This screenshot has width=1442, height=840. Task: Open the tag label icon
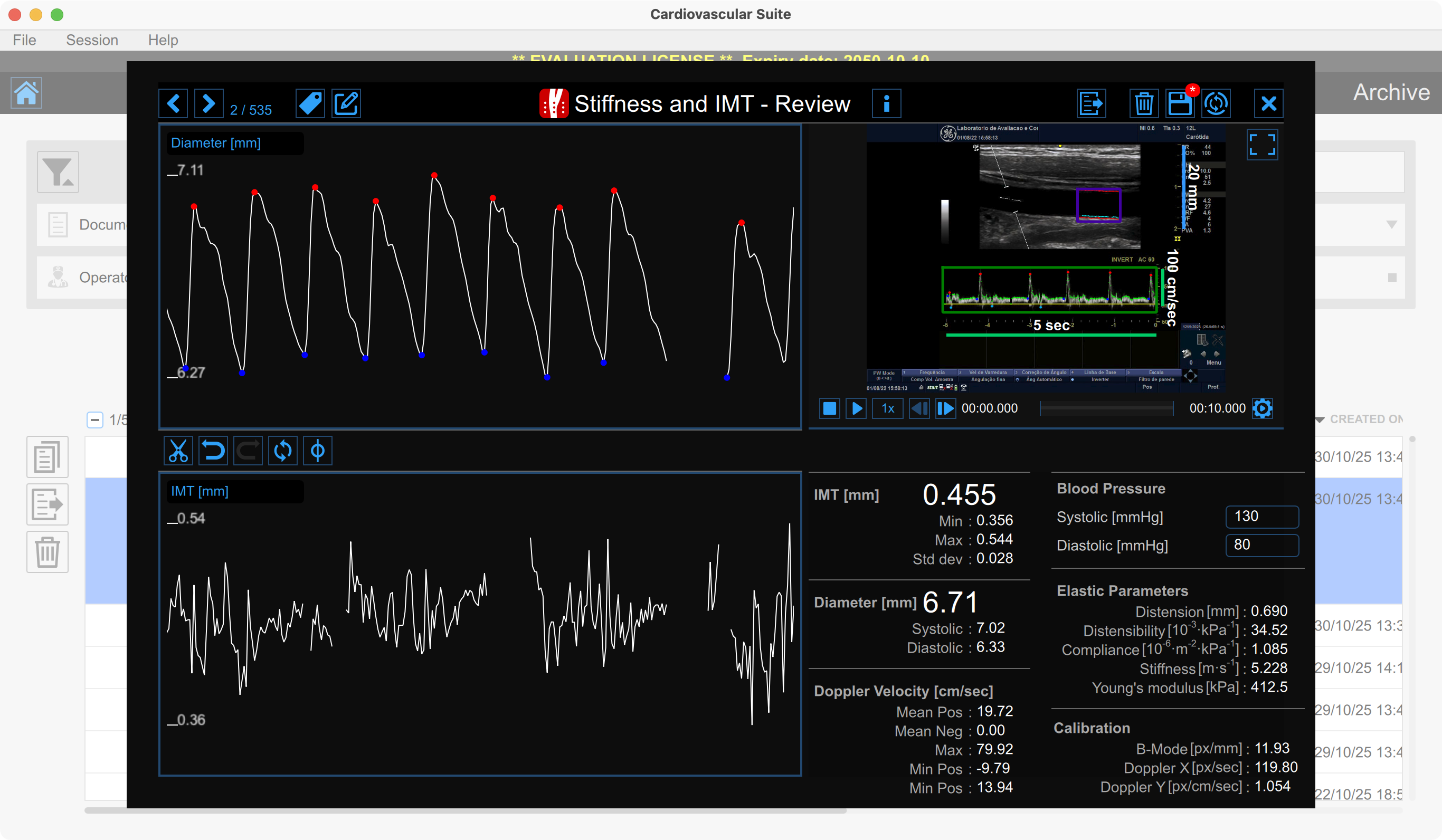click(310, 103)
